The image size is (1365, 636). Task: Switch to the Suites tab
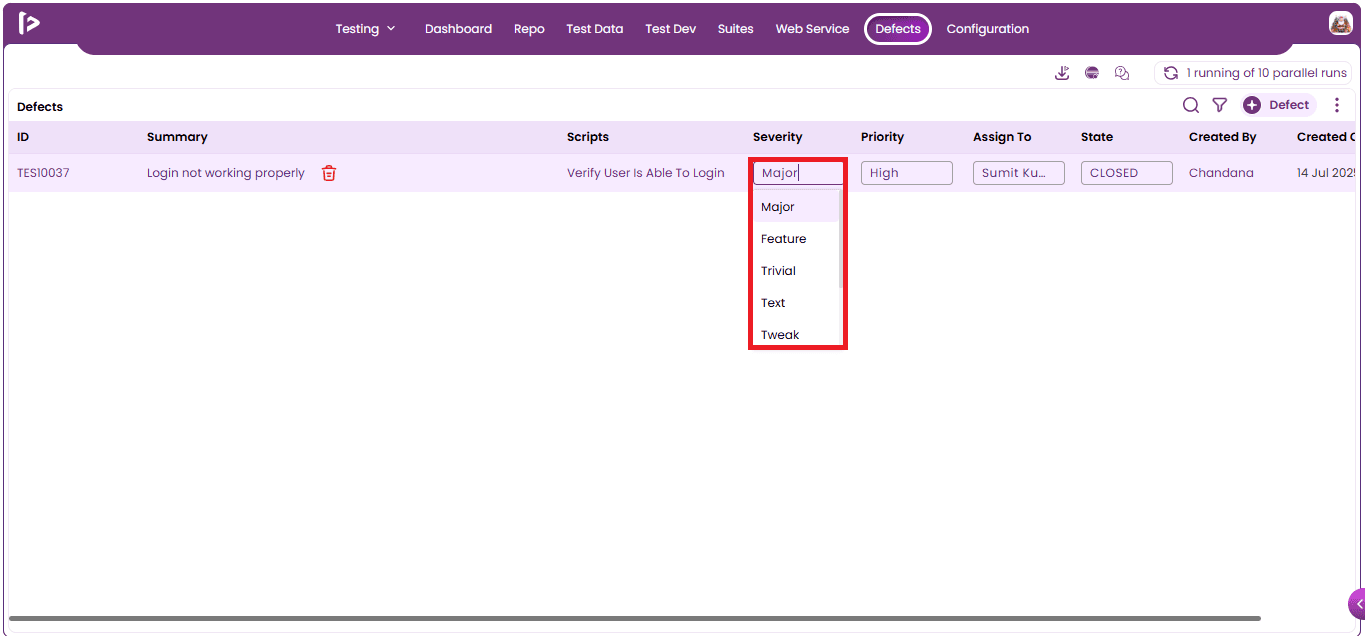[x=735, y=29]
